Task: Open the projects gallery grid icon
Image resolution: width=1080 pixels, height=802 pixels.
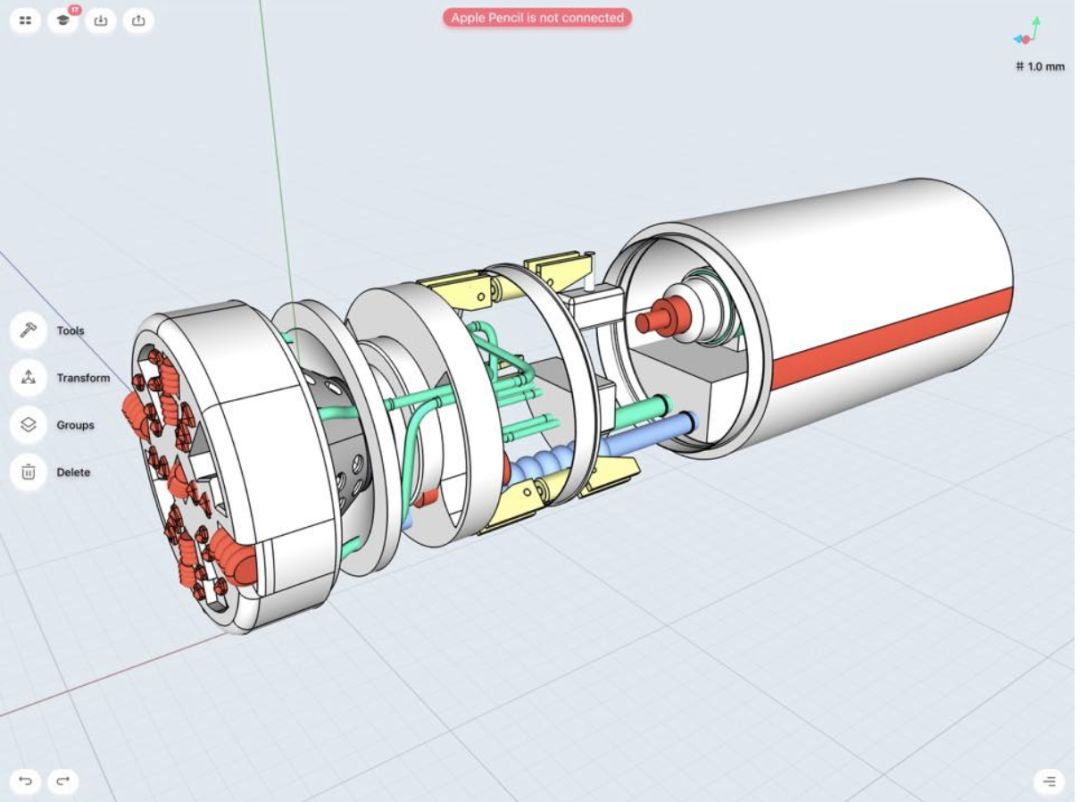Action: 25,21
